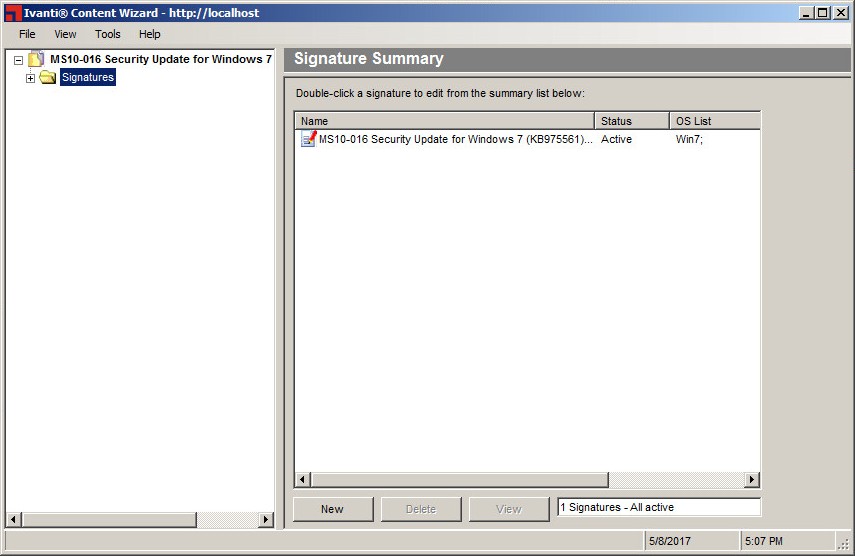Click the Signatures folder icon
The height and width of the screenshot is (556, 855).
tap(47, 77)
